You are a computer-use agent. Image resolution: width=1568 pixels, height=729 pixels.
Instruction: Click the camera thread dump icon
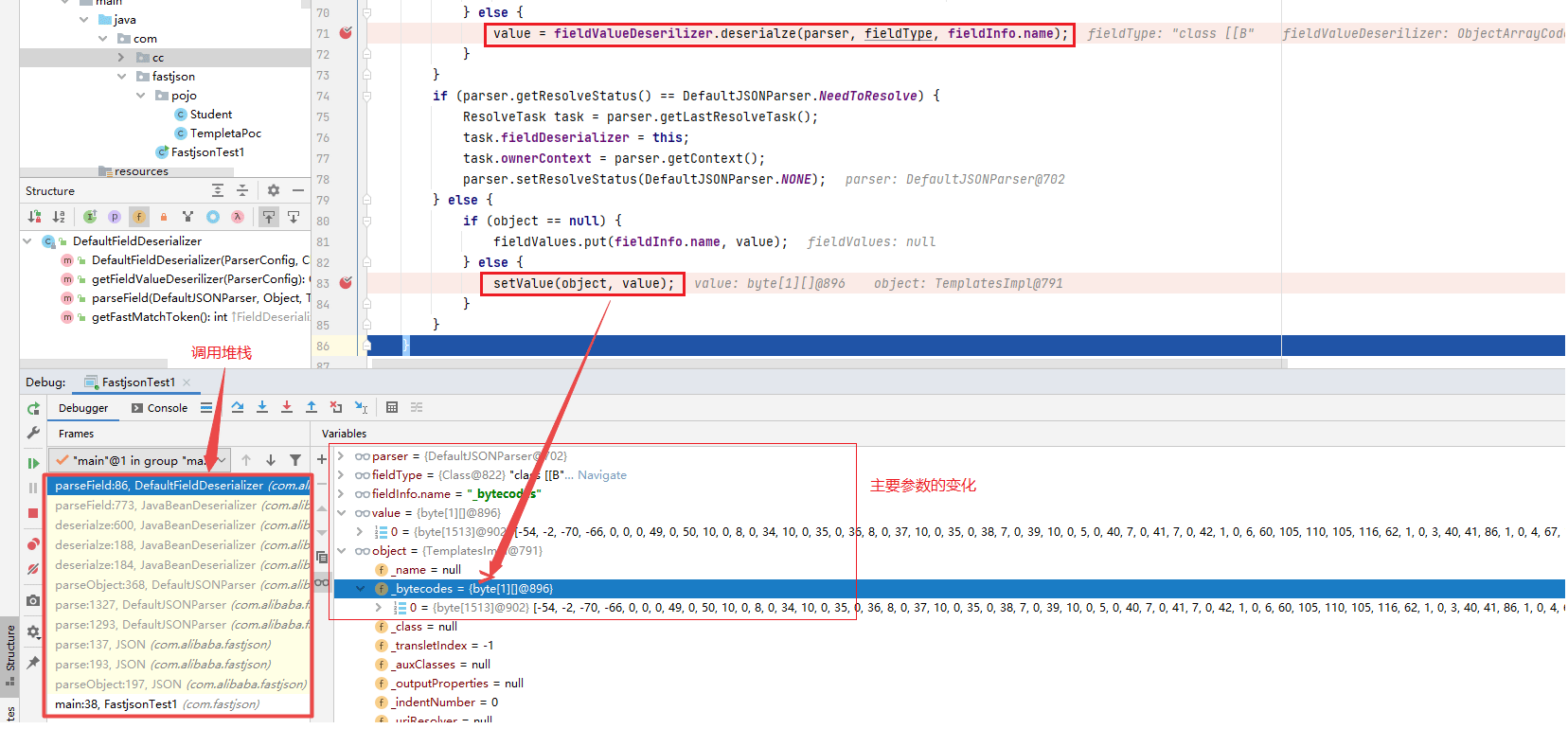pyautogui.click(x=33, y=600)
